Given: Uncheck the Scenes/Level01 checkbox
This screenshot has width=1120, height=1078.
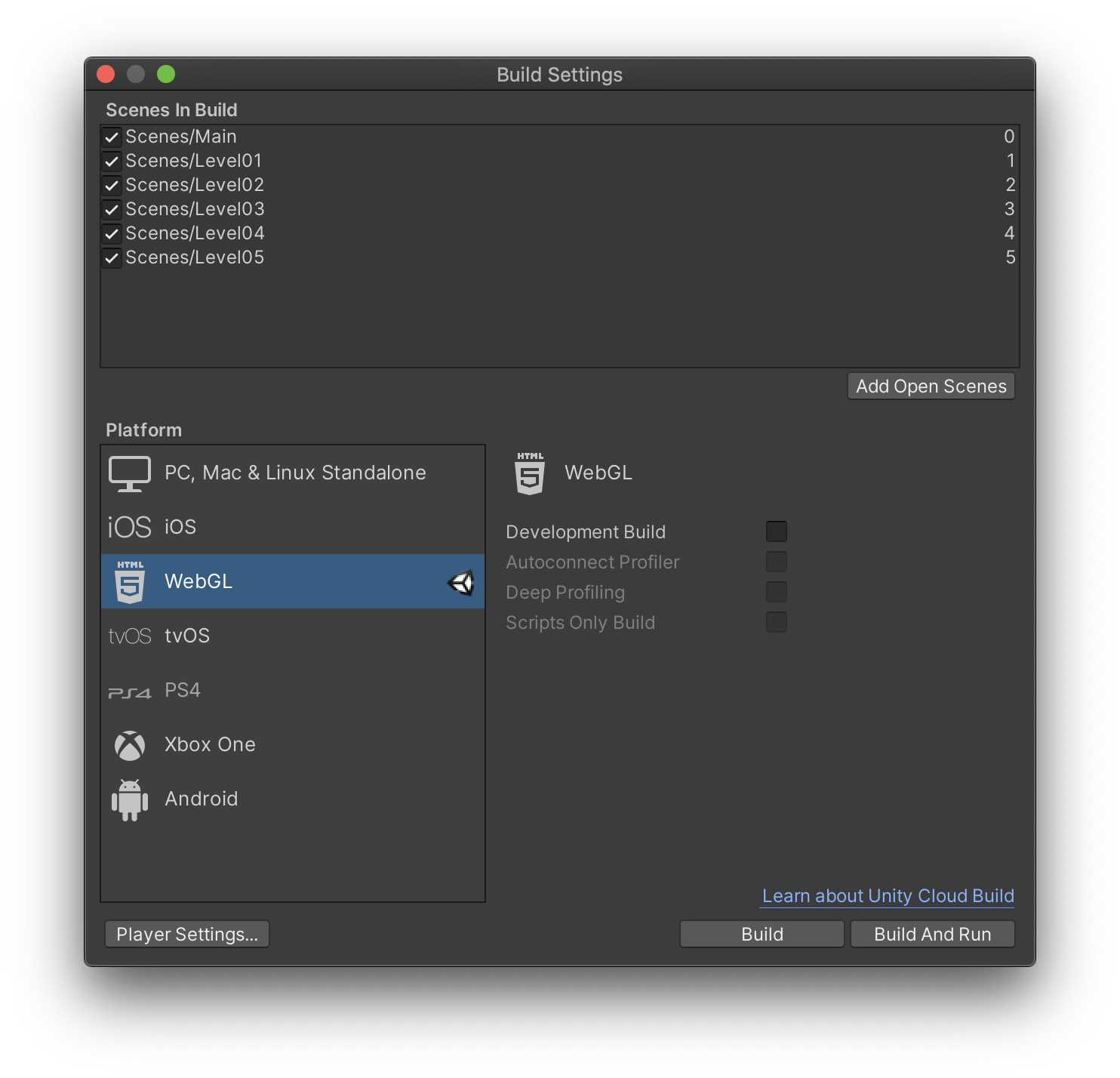Looking at the screenshot, I should (112, 162).
